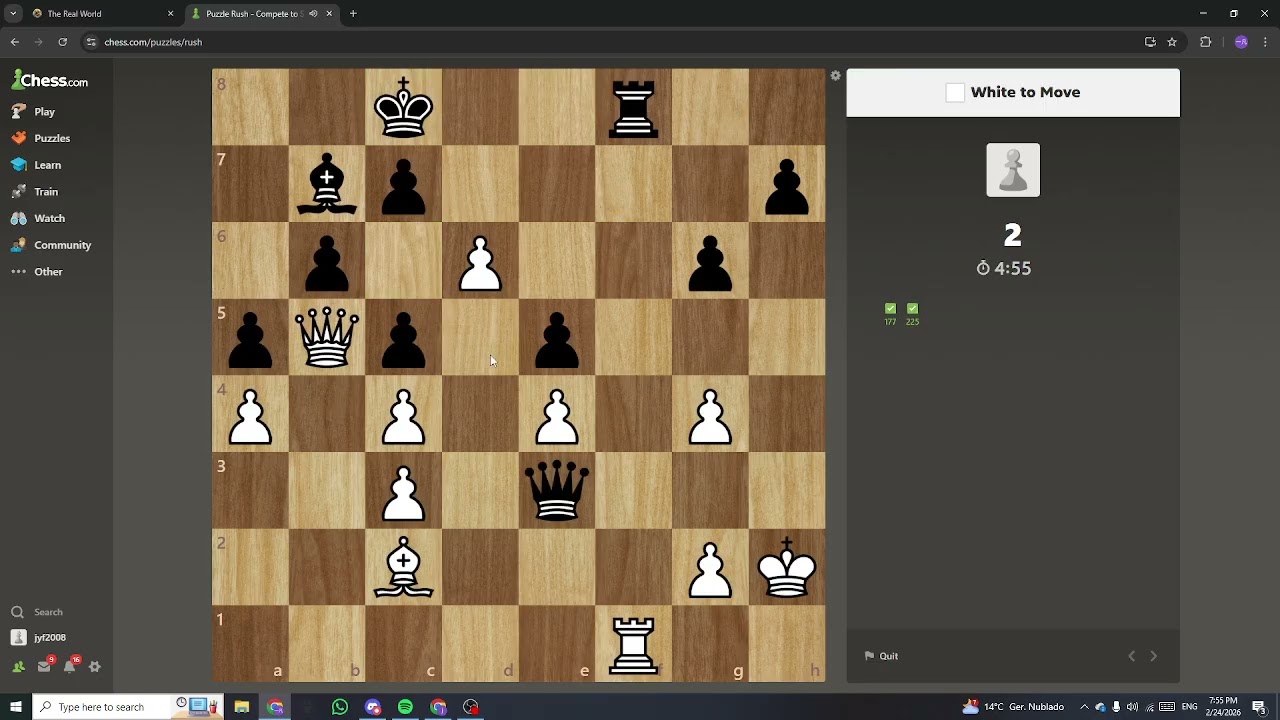The width and height of the screenshot is (1280, 720).
Task: Open Chrome three-dot menu
Action: click(1266, 42)
